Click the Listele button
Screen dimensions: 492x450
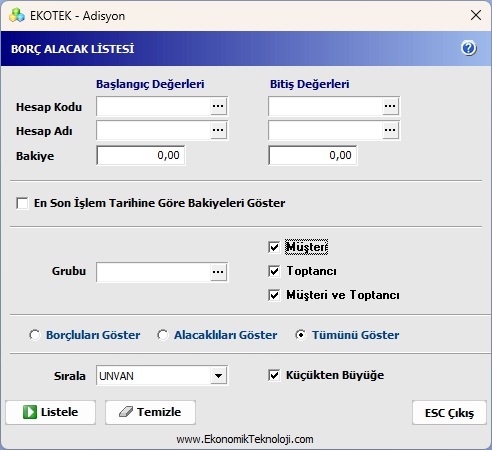click(x=51, y=412)
